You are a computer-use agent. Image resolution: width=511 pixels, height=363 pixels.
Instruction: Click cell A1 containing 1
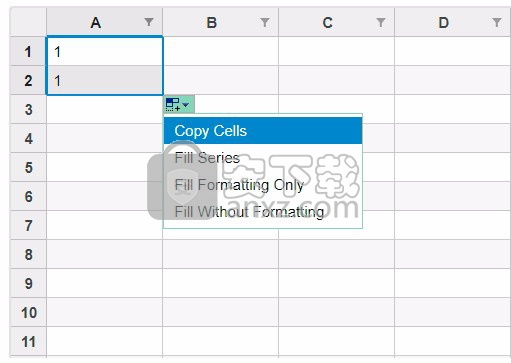[104, 51]
